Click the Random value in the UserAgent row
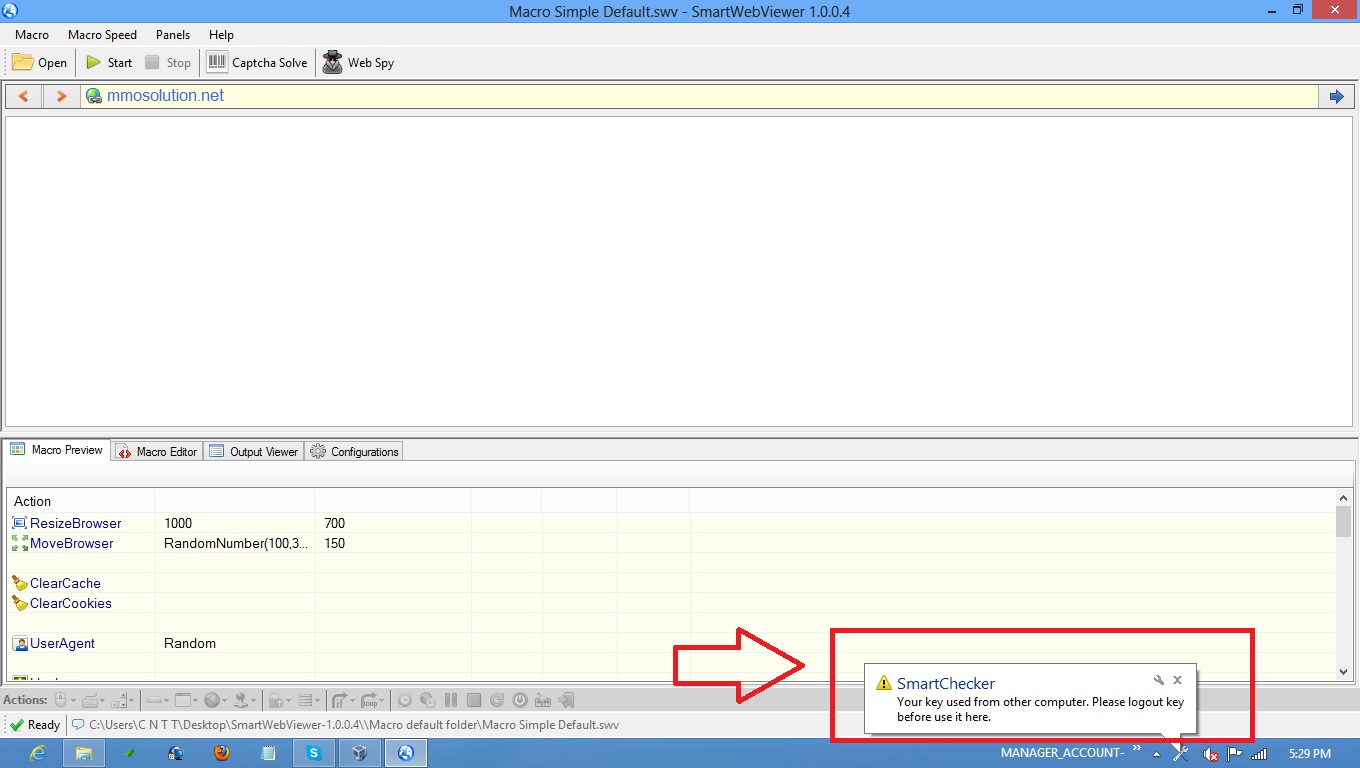 click(x=190, y=643)
